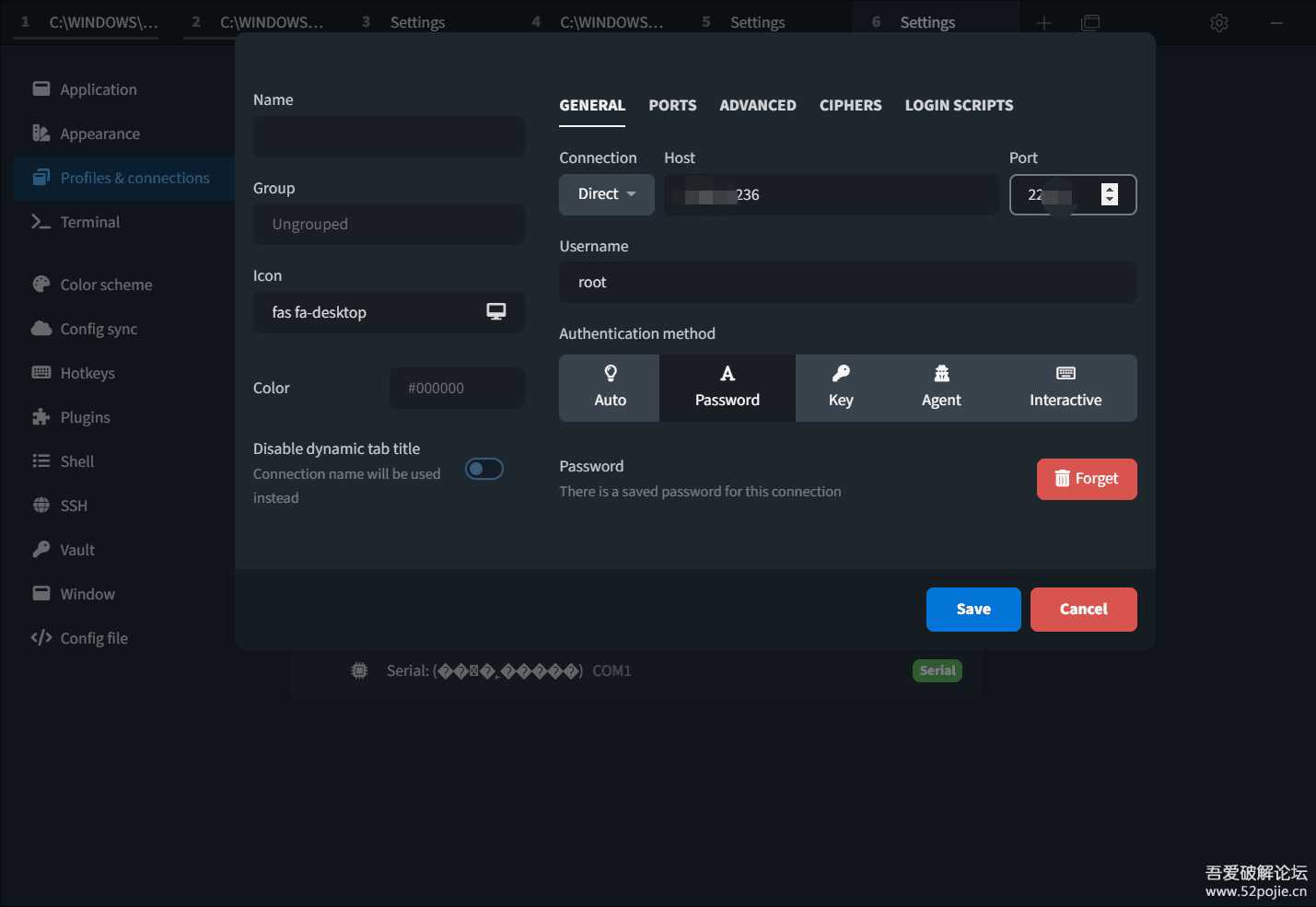This screenshot has width=1316, height=907.
Task: Open the Hotkeys settings
Action: [x=87, y=372]
